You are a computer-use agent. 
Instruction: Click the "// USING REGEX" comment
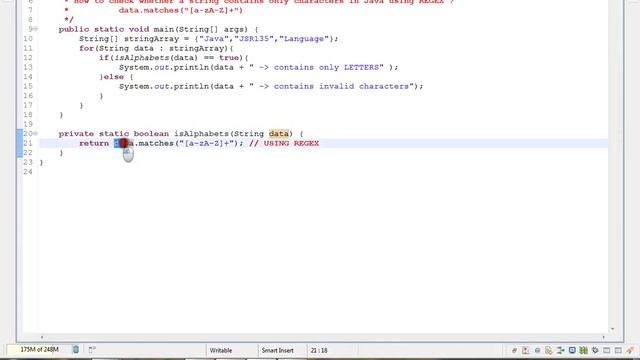284,143
